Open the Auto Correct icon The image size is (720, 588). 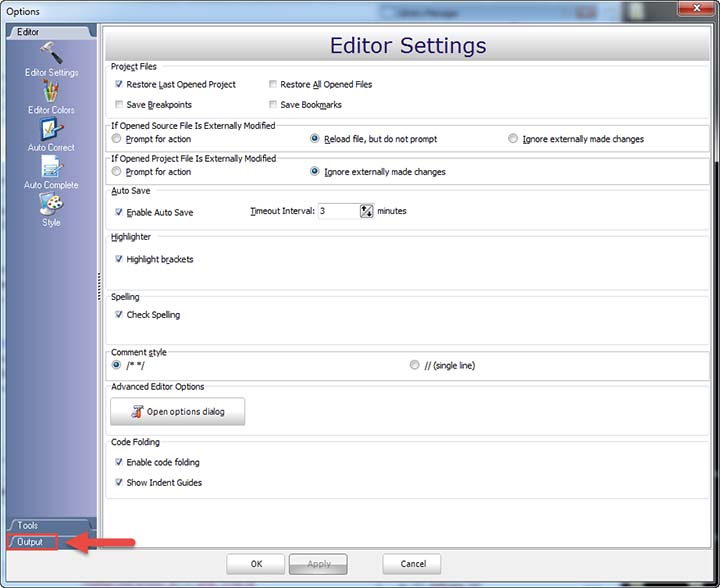(x=50, y=130)
